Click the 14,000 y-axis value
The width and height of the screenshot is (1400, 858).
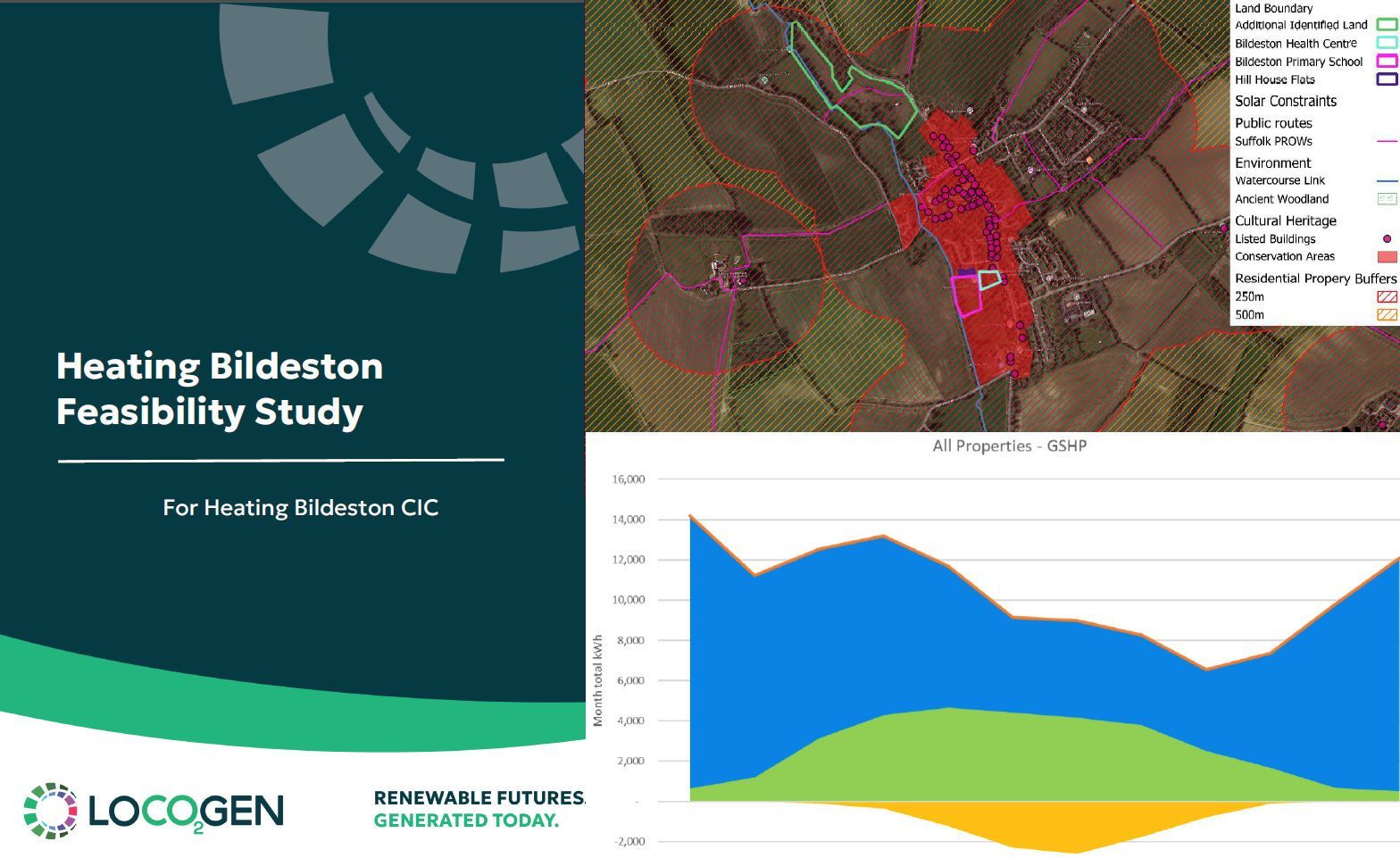click(629, 520)
